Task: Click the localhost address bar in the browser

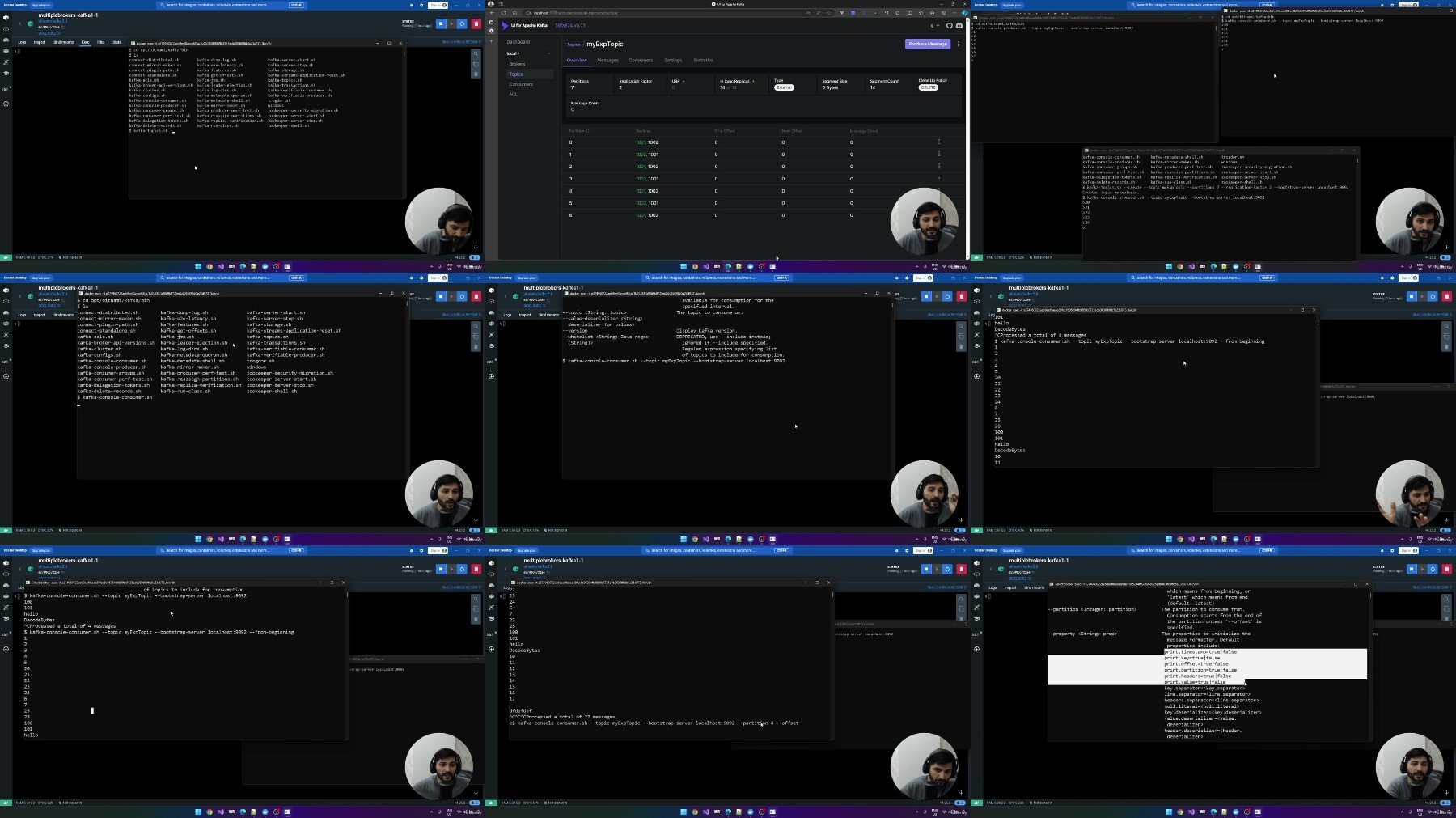Action: pos(679,13)
